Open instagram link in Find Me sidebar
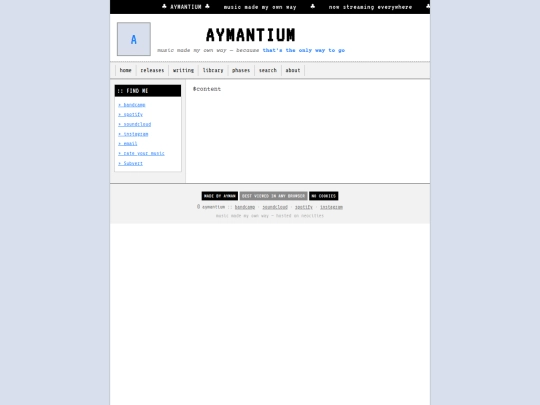540x405 pixels. tap(133, 134)
